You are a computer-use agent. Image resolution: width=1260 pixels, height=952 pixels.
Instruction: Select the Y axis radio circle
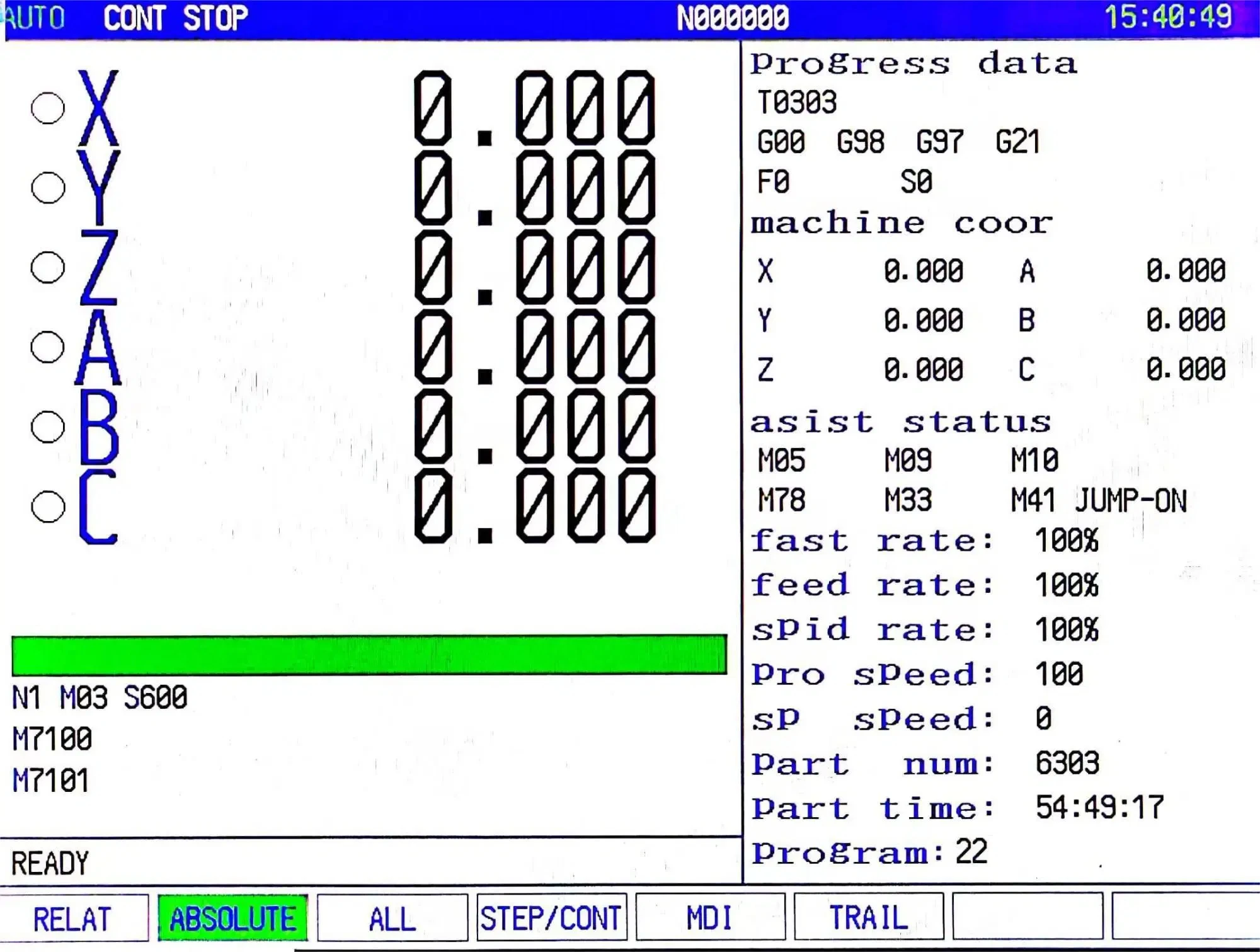[48, 187]
